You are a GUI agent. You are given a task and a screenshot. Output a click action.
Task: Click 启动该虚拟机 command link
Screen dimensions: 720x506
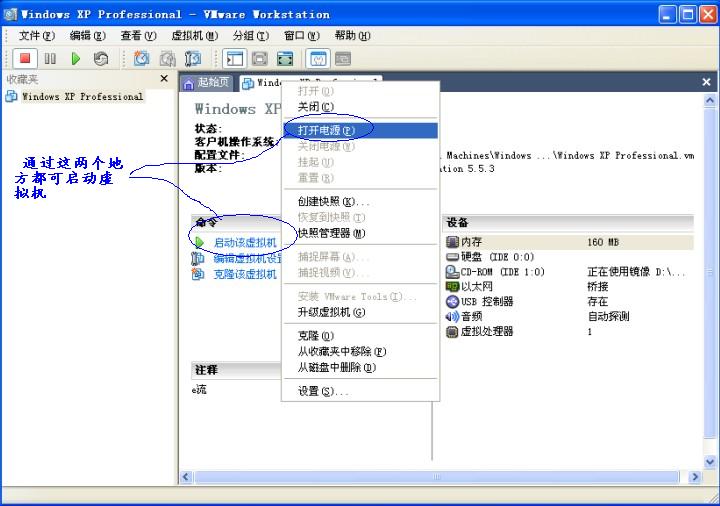click(x=244, y=242)
